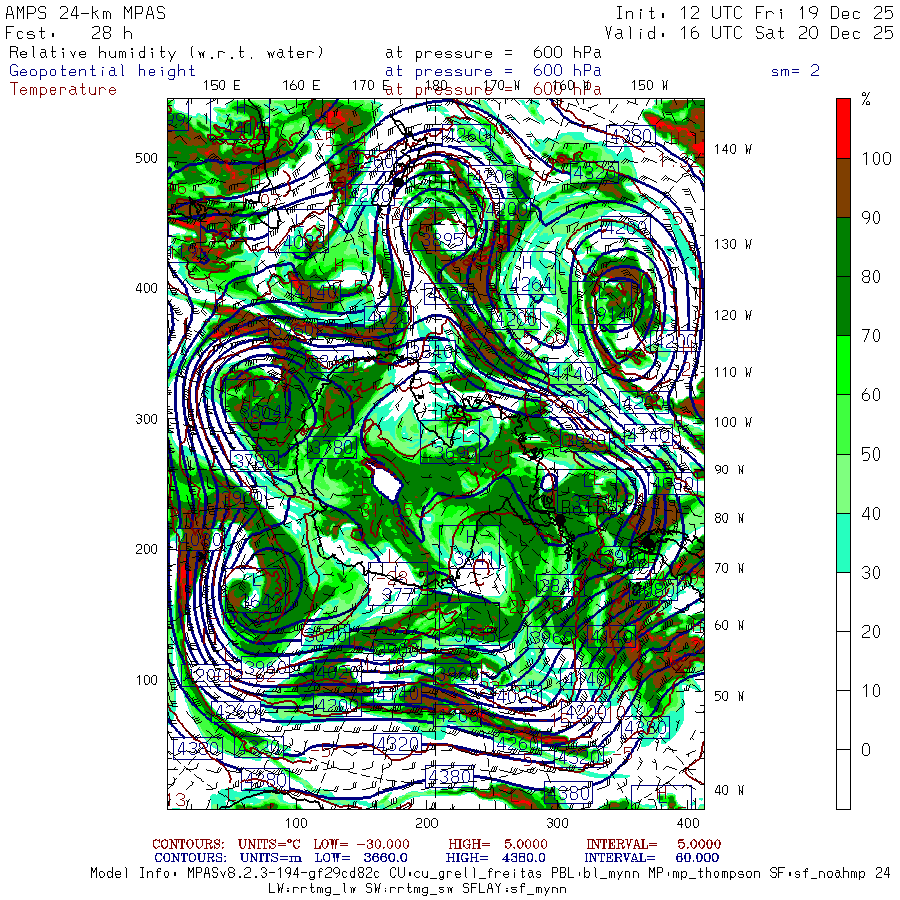Click the '110 W' longitude label
The width and height of the screenshot is (900, 900).
732,372
